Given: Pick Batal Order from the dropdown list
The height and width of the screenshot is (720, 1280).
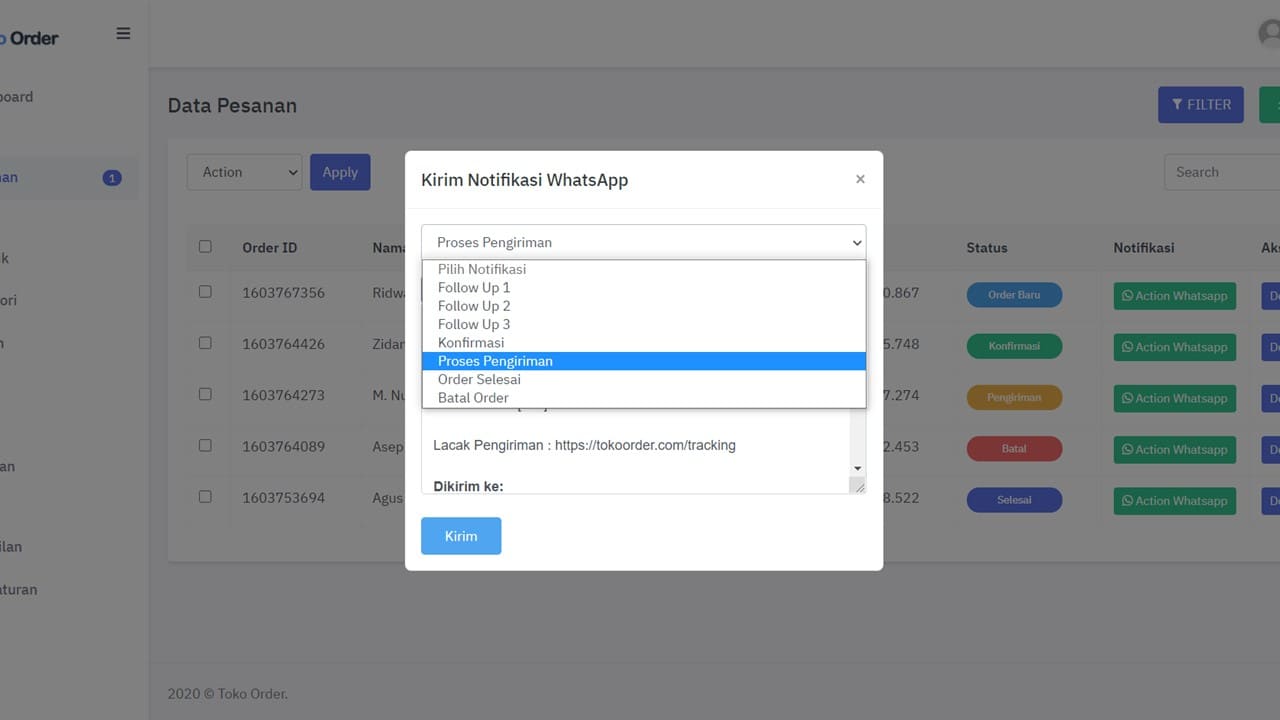Looking at the screenshot, I should tap(473, 398).
